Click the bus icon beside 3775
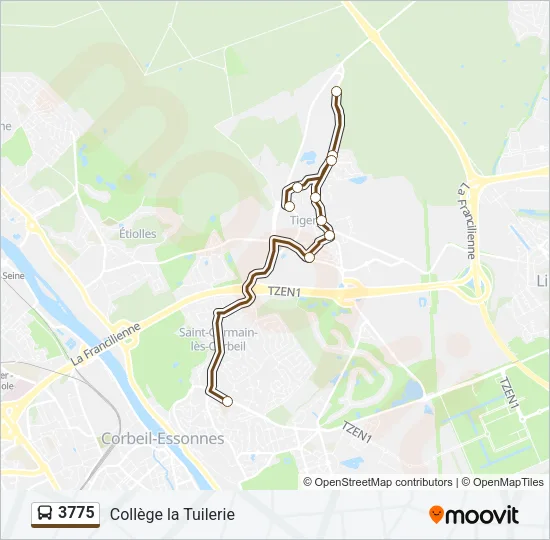This screenshot has width=550, height=540. [45, 513]
